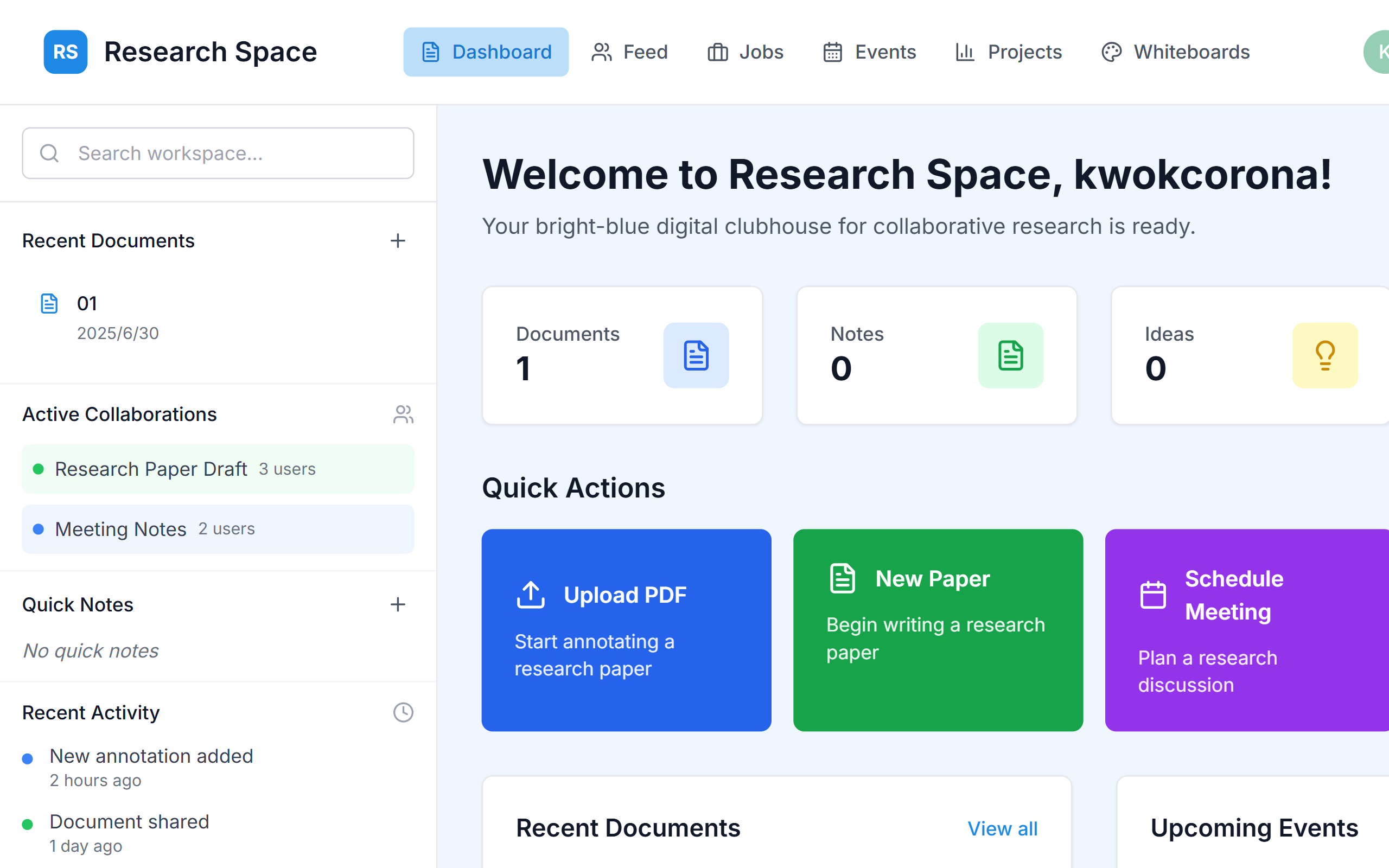
Task: Click View all recent documents
Action: click(1002, 828)
